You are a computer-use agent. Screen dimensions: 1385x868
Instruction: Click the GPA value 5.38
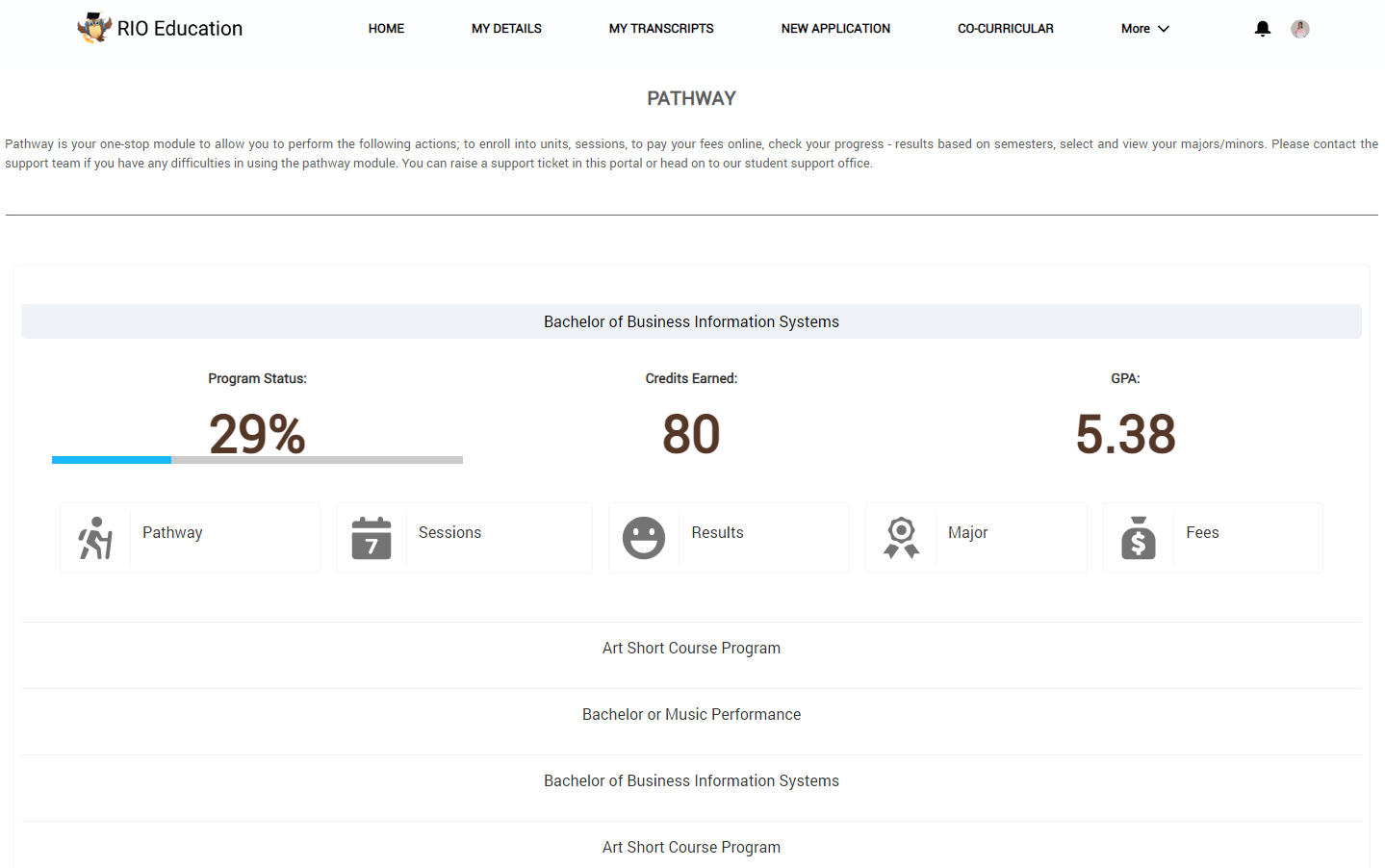(1125, 434)
